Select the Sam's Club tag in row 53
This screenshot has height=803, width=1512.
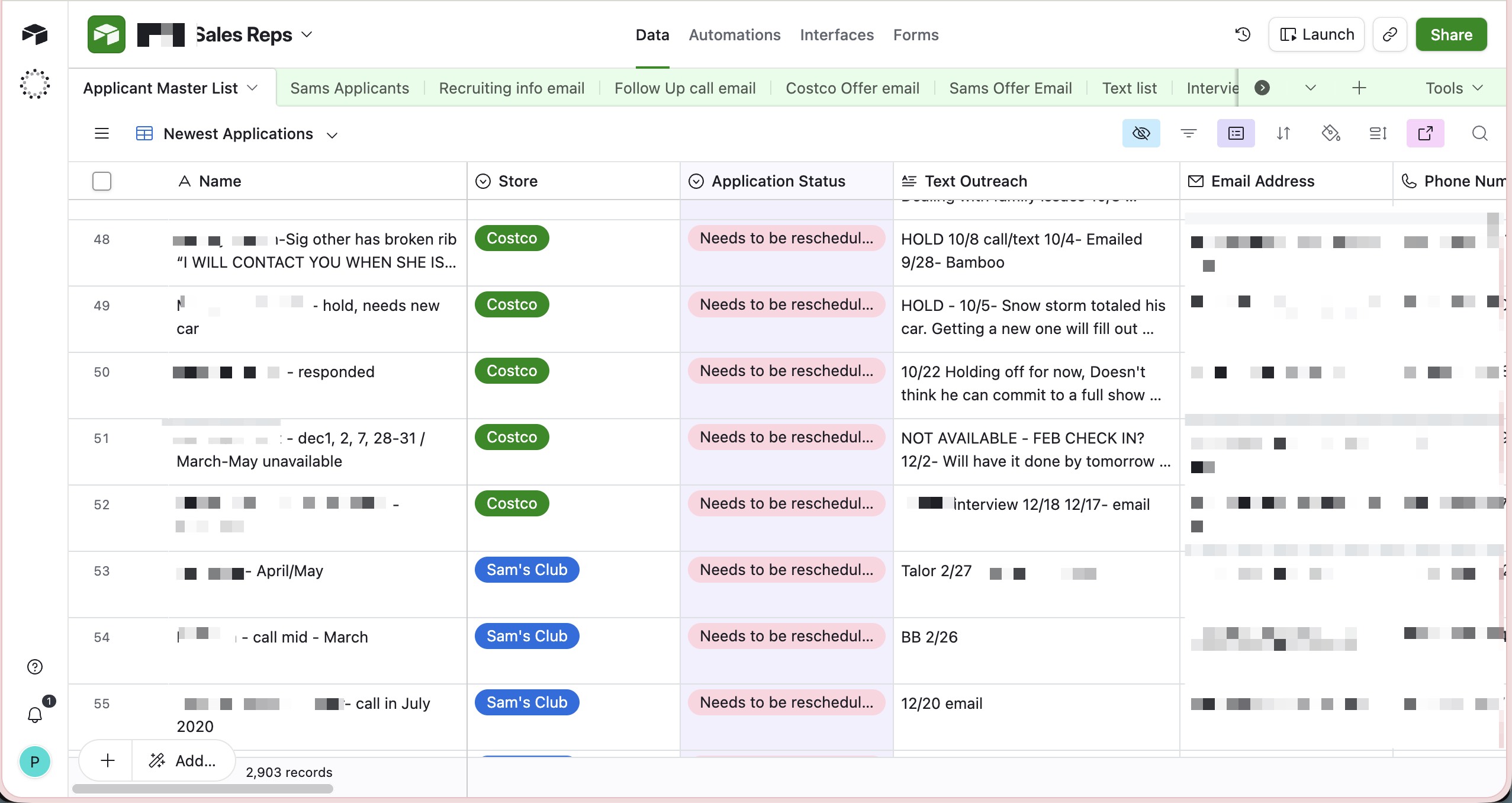pos(527,570)
